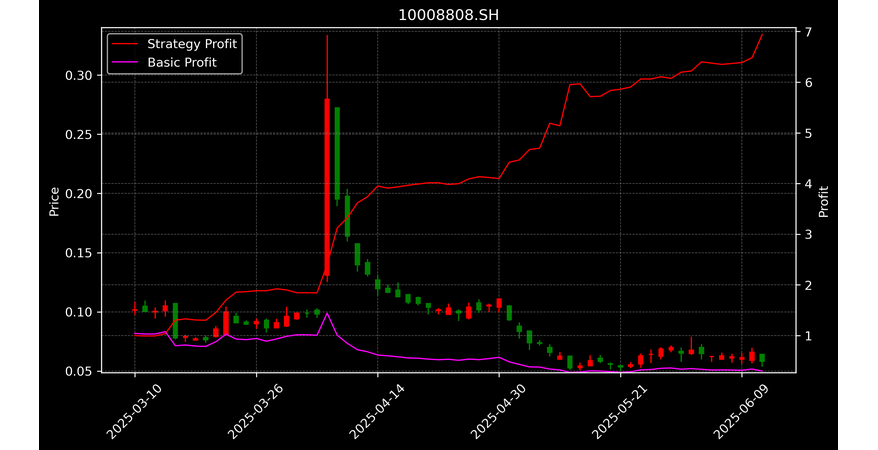Click the profit axis value 2

tap(806, 285)
